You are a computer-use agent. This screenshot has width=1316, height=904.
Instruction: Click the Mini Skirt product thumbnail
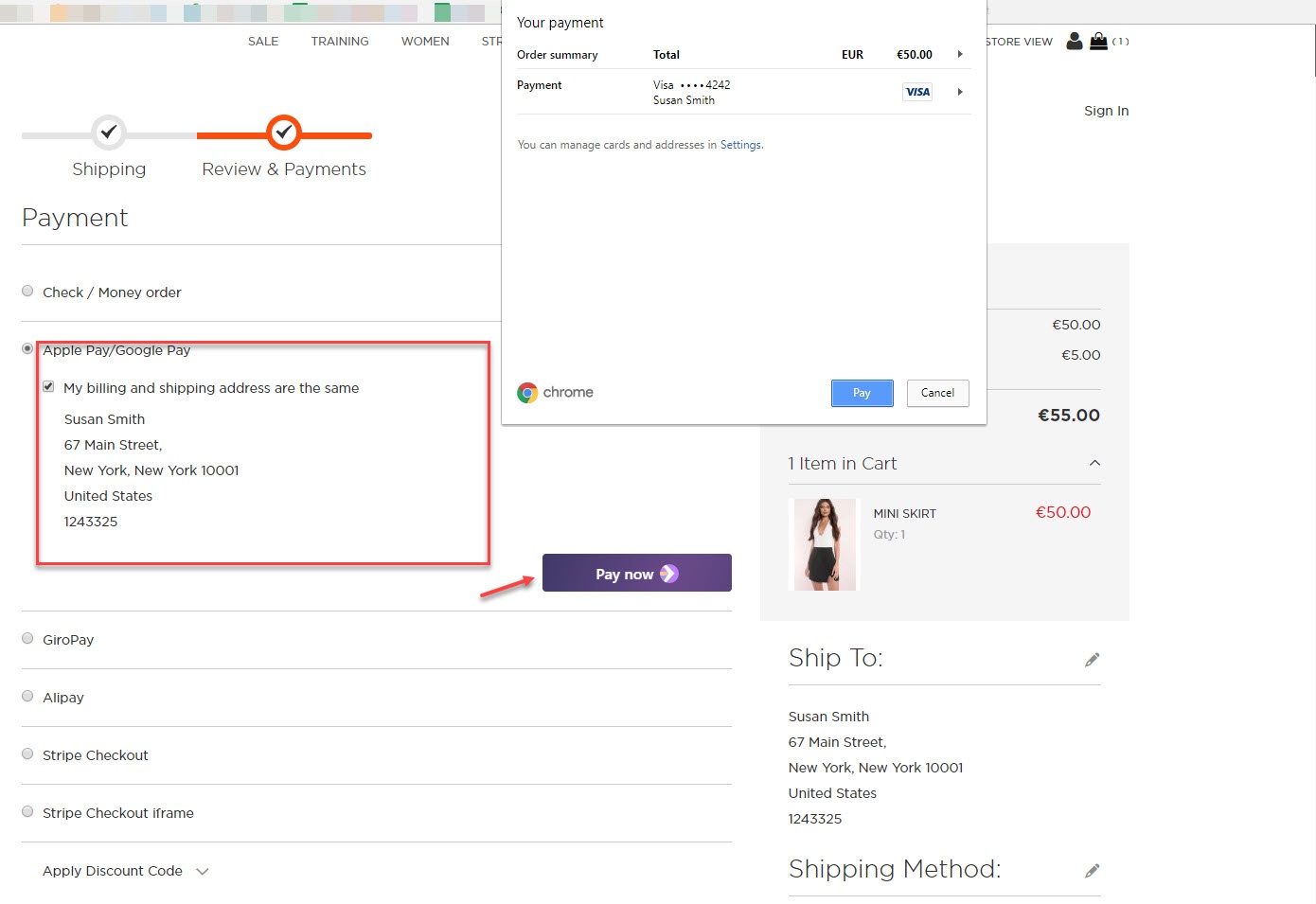[x=824, y=545]
